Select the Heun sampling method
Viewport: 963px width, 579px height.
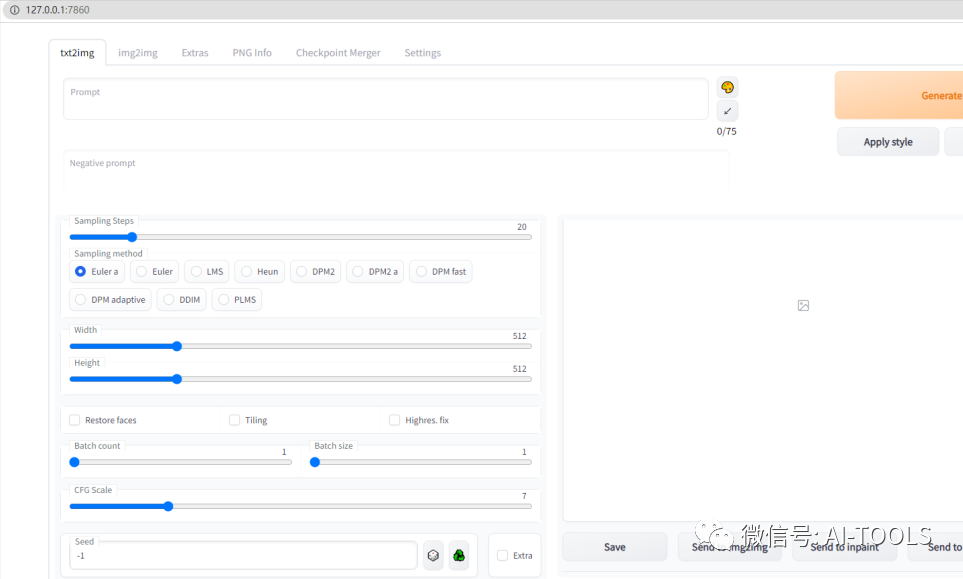(246, 271)
